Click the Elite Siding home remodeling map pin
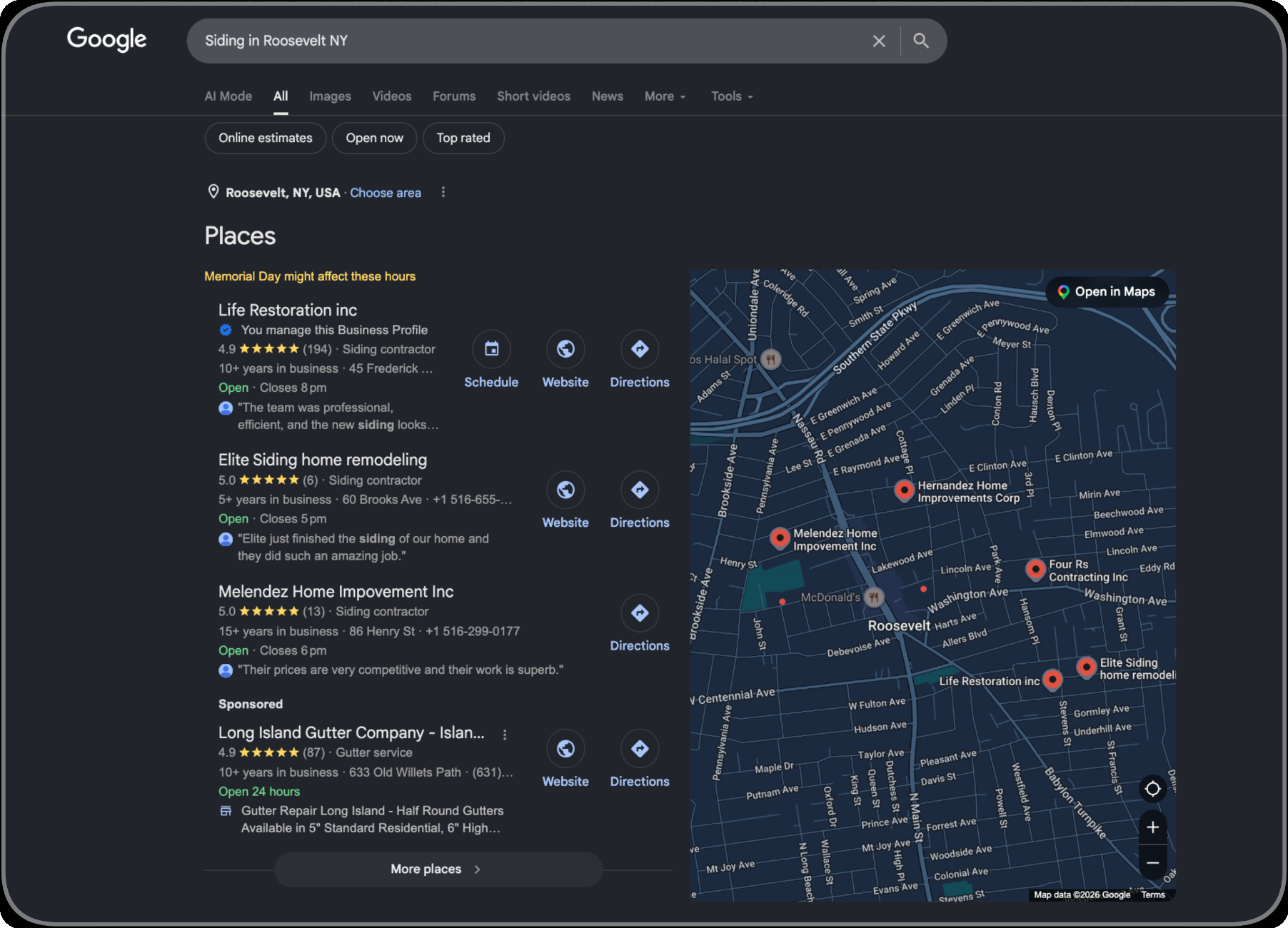The height and width of the screenshot is (928, 1288). (1086, 667)
